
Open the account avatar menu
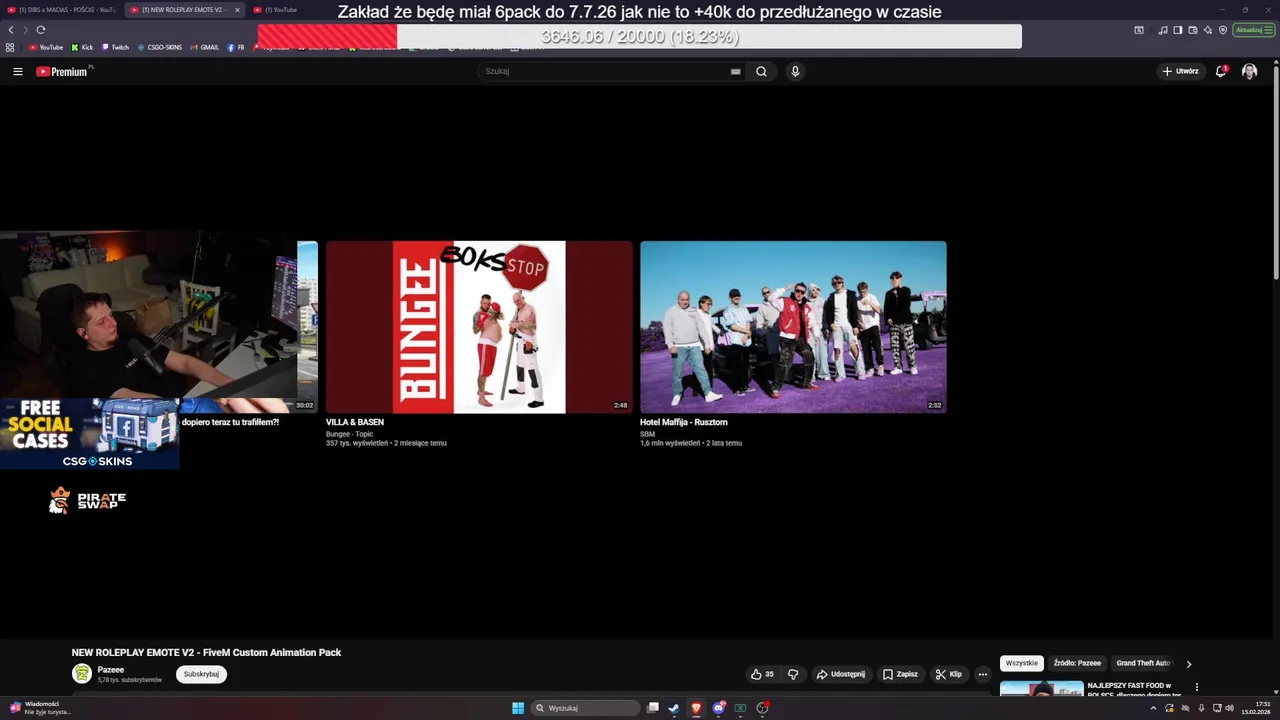1249,71
